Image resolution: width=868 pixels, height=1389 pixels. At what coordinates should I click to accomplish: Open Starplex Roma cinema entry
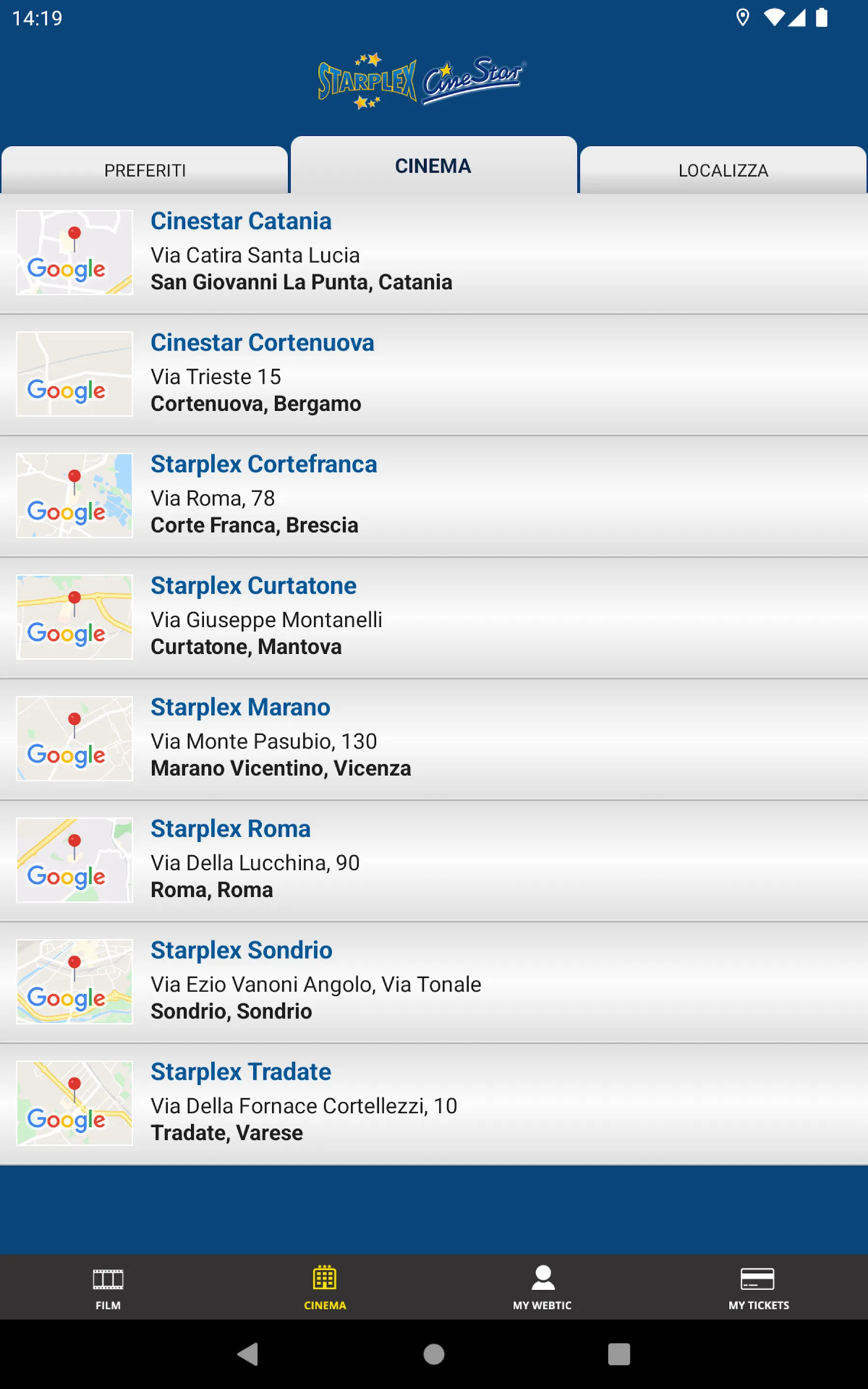(x=434, y=860)
